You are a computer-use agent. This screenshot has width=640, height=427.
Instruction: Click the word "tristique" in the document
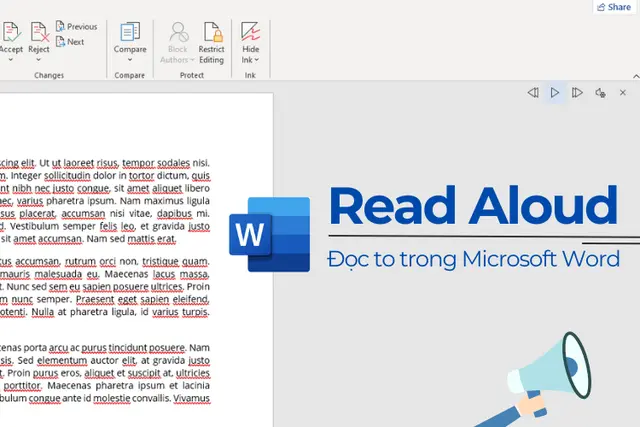[x=159, y=261]
